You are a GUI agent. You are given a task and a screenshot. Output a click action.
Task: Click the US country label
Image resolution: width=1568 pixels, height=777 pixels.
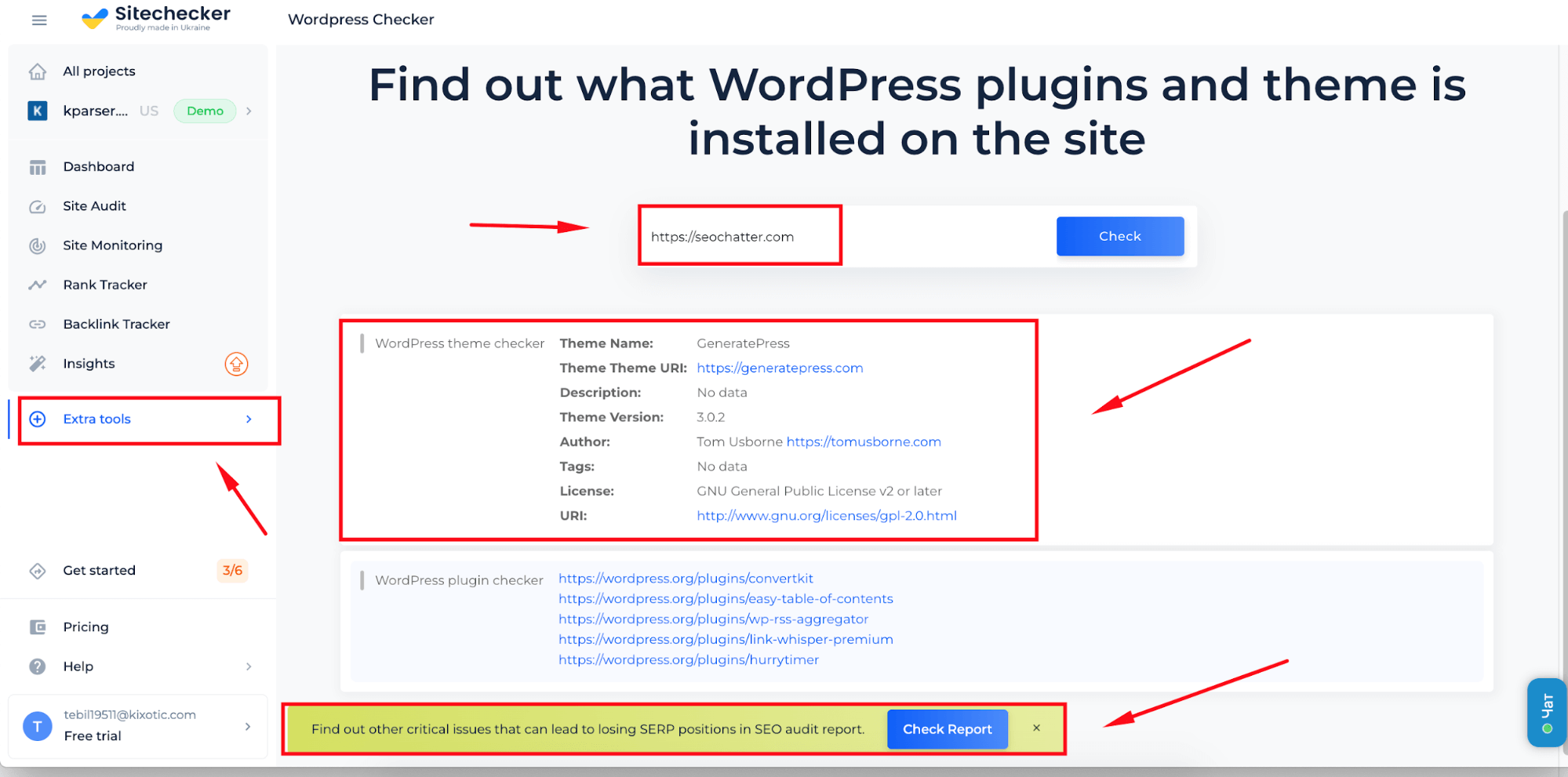click(x=149, y=111)
